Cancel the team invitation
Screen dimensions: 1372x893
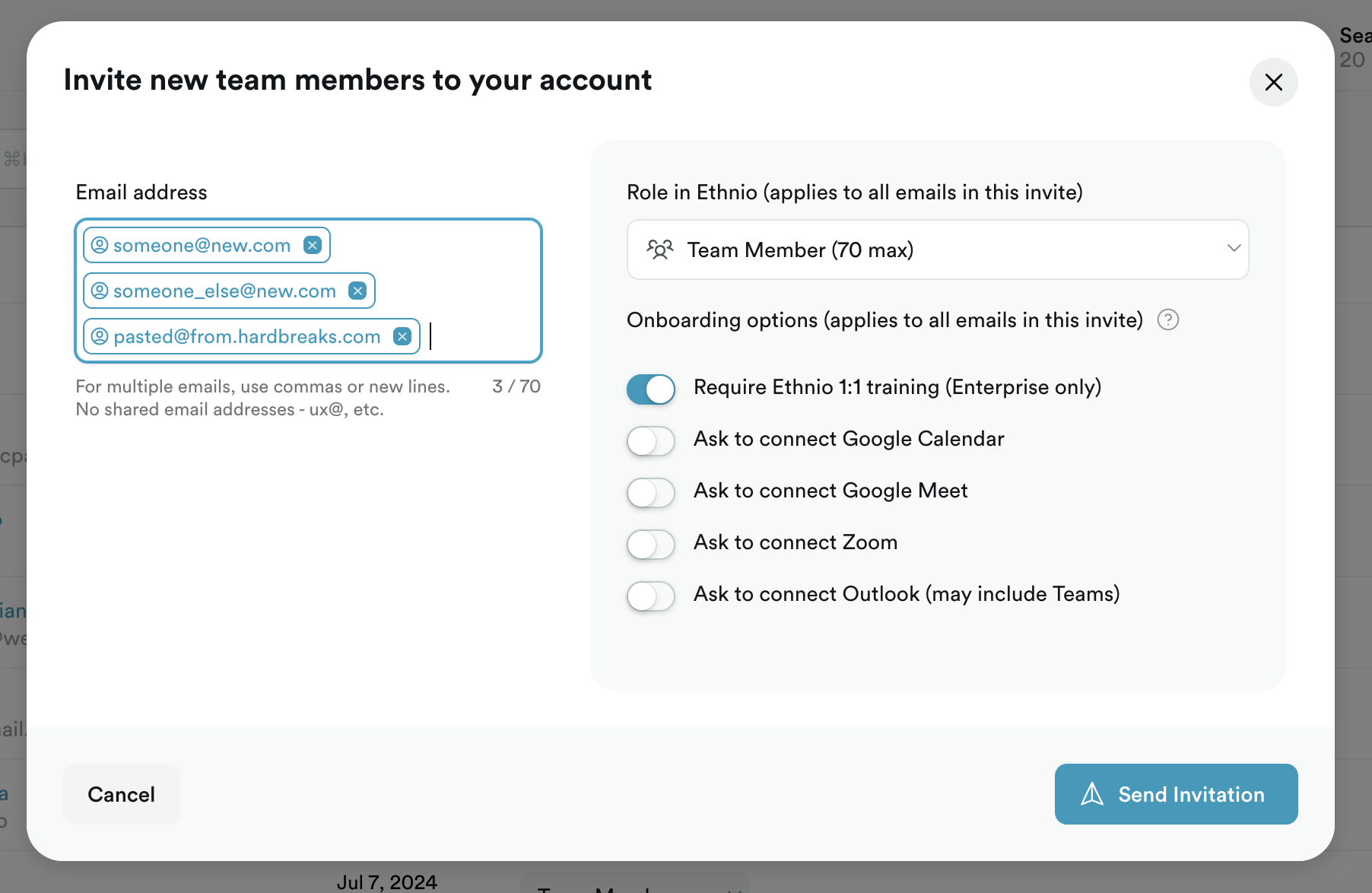[x=122, y=794]
